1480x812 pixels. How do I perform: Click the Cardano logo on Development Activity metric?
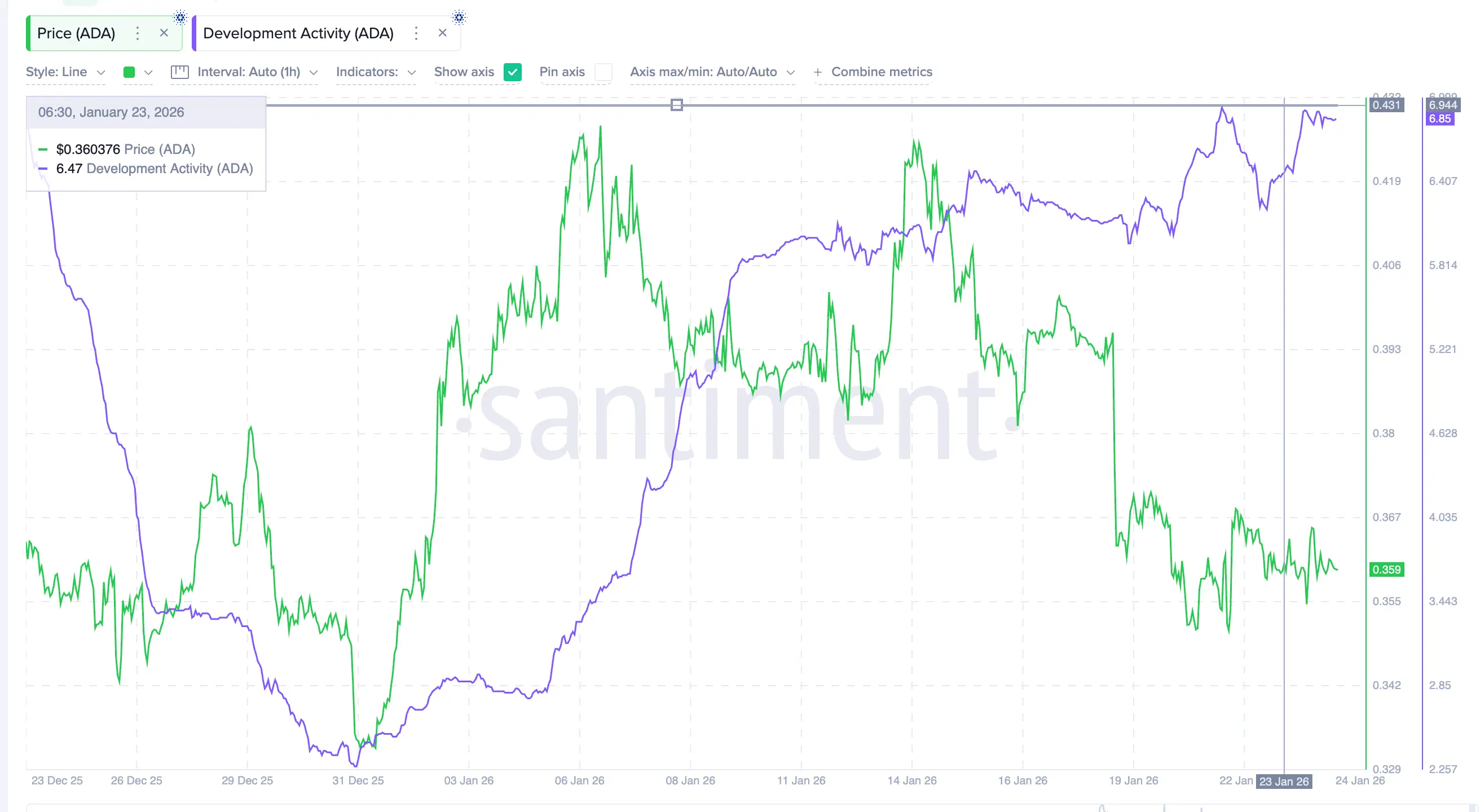click(x=459, y=17)
